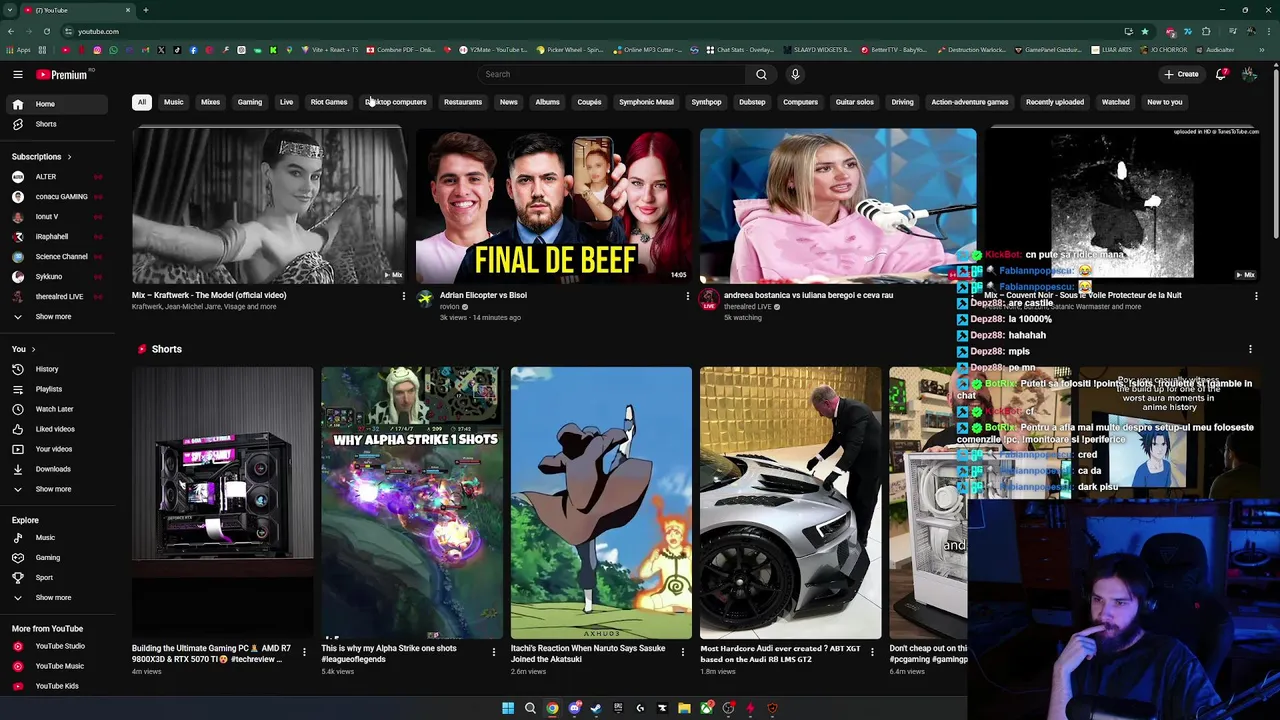Select the Riot Games filter chip
The image size is (1280, 720).
point(329,102)
